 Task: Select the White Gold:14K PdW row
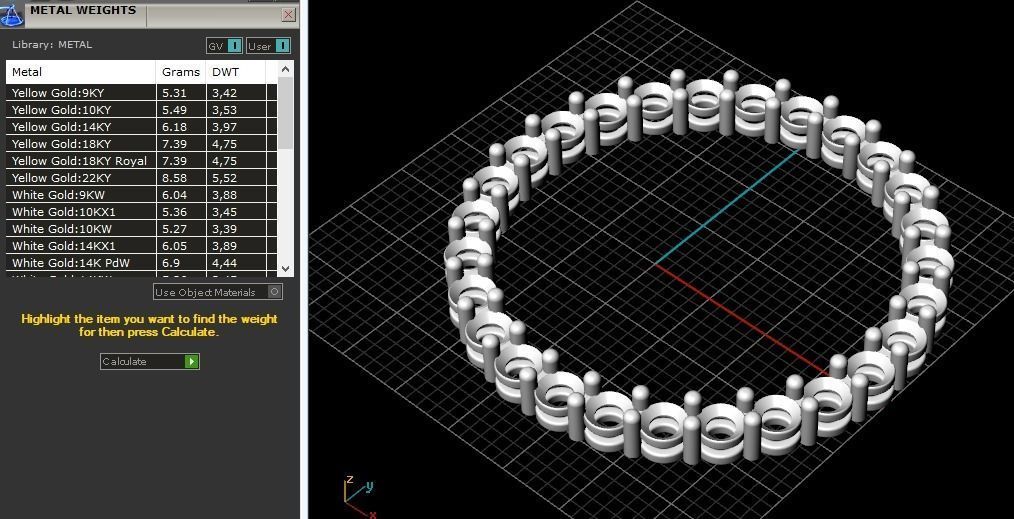click(142, 262)
